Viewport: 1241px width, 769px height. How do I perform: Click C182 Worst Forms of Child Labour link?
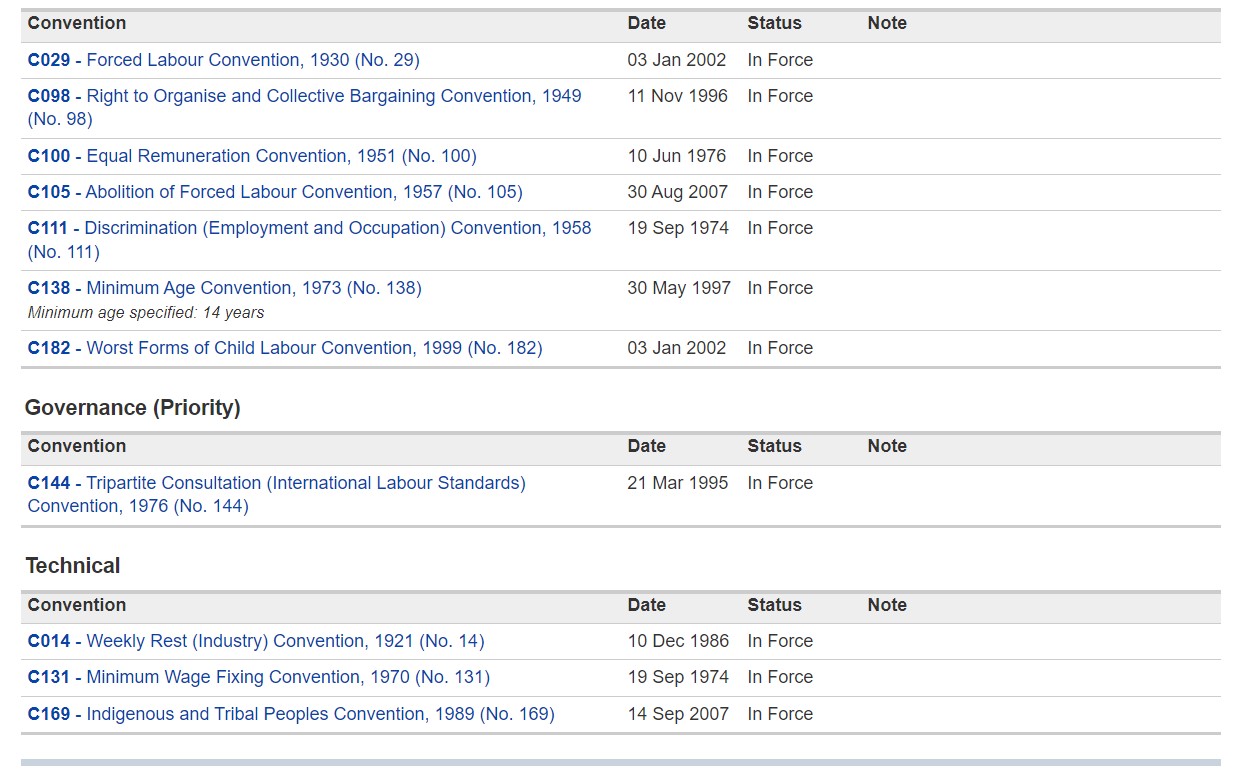click(x=285, y=348)
